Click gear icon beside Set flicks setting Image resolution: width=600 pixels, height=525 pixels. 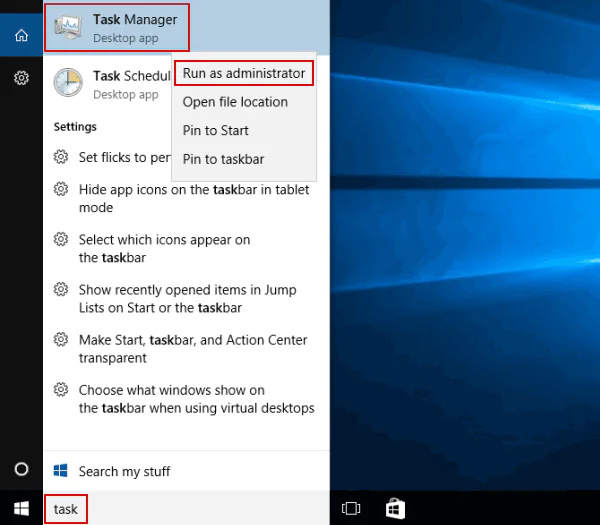click(61, 157)
